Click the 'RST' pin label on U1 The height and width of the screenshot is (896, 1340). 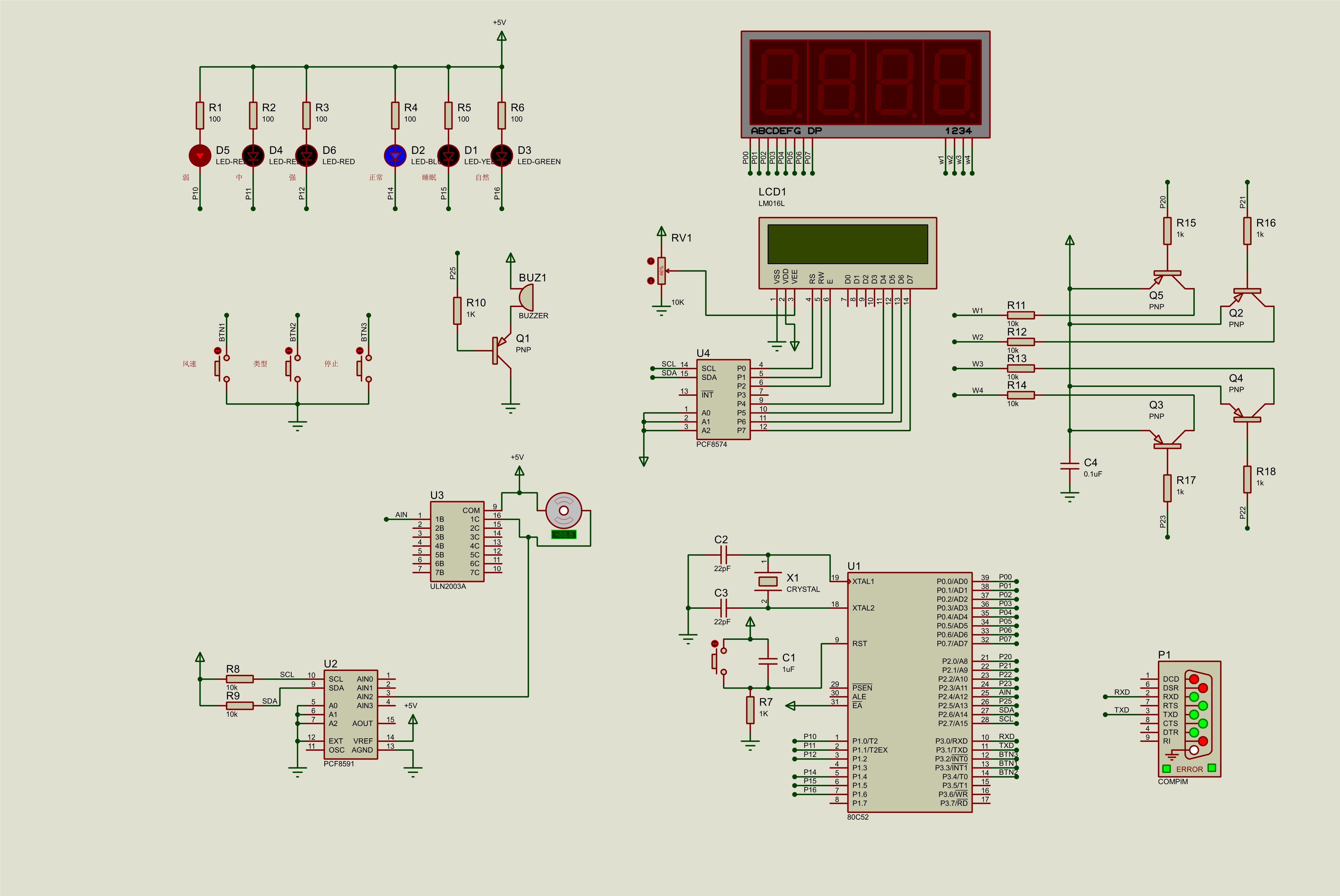860,643
